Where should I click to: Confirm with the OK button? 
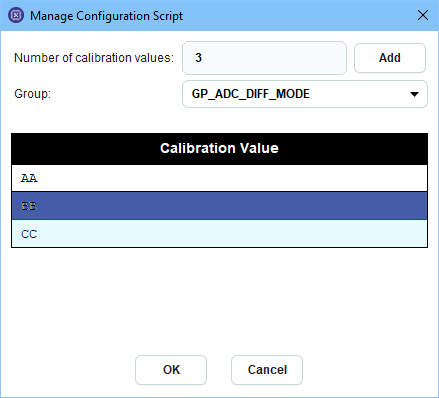pyautogui.click(x=171, y=370)
